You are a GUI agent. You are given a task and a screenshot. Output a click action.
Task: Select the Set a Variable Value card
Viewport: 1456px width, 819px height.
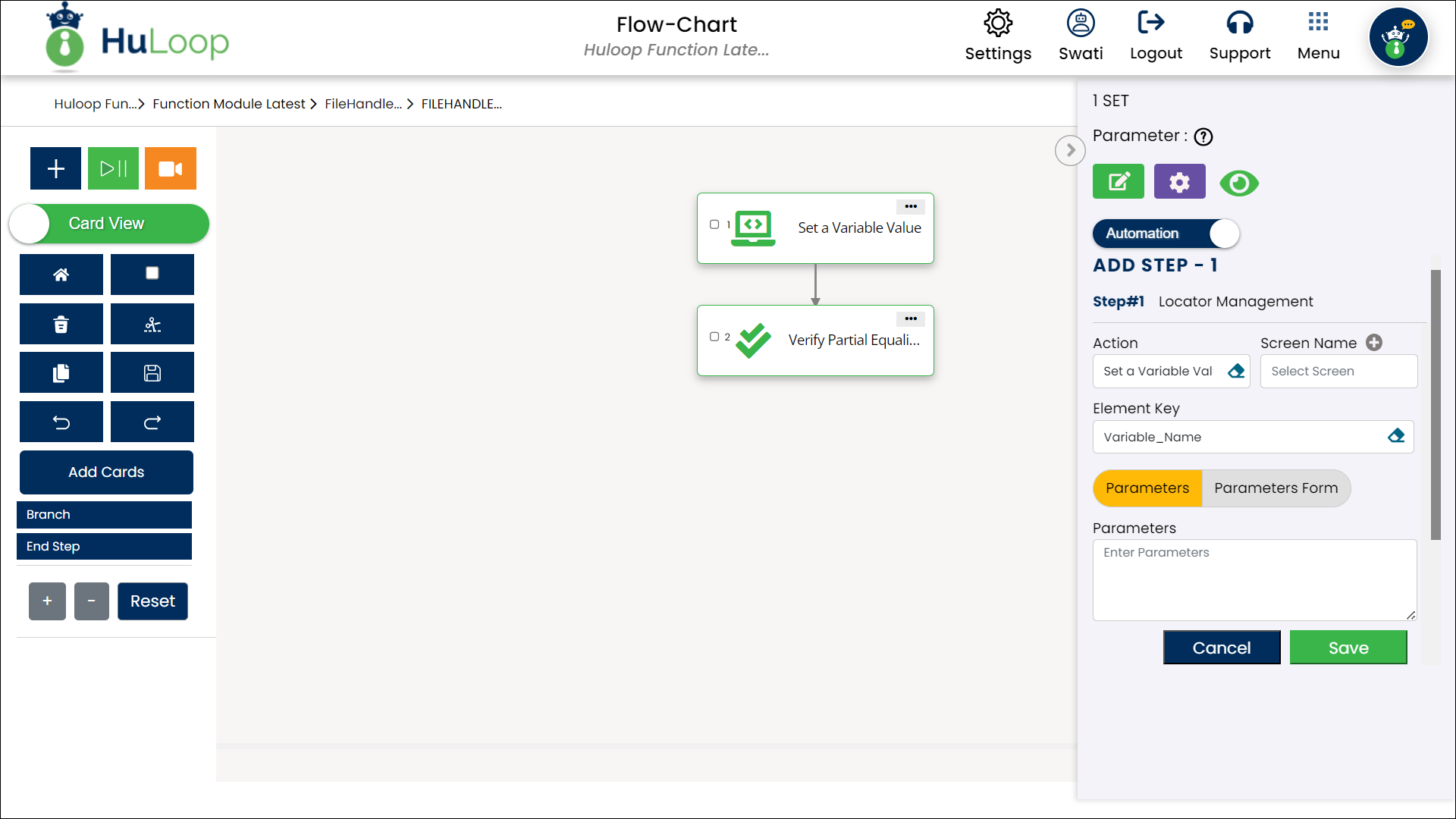(x=815, y=228)
